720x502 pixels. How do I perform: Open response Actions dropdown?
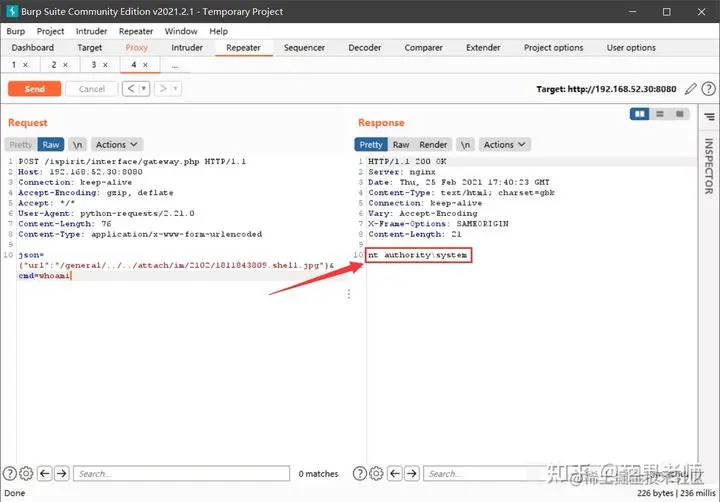[505, 145]
